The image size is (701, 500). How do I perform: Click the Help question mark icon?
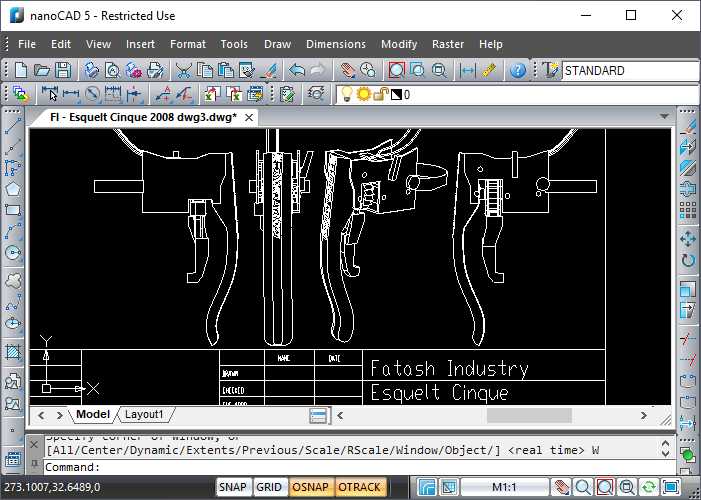[517, 71]
